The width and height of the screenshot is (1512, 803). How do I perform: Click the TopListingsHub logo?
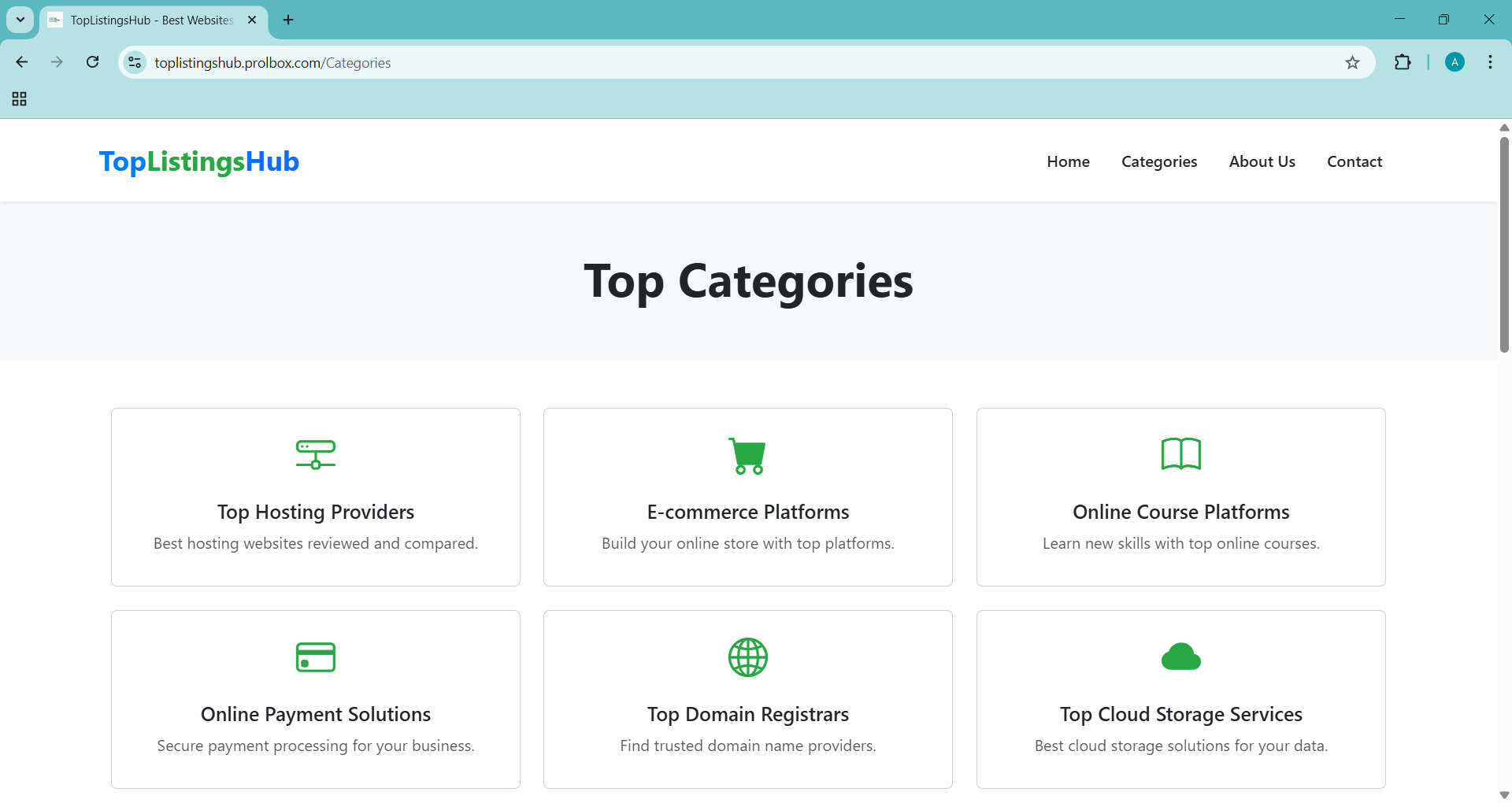coord(199,161)
